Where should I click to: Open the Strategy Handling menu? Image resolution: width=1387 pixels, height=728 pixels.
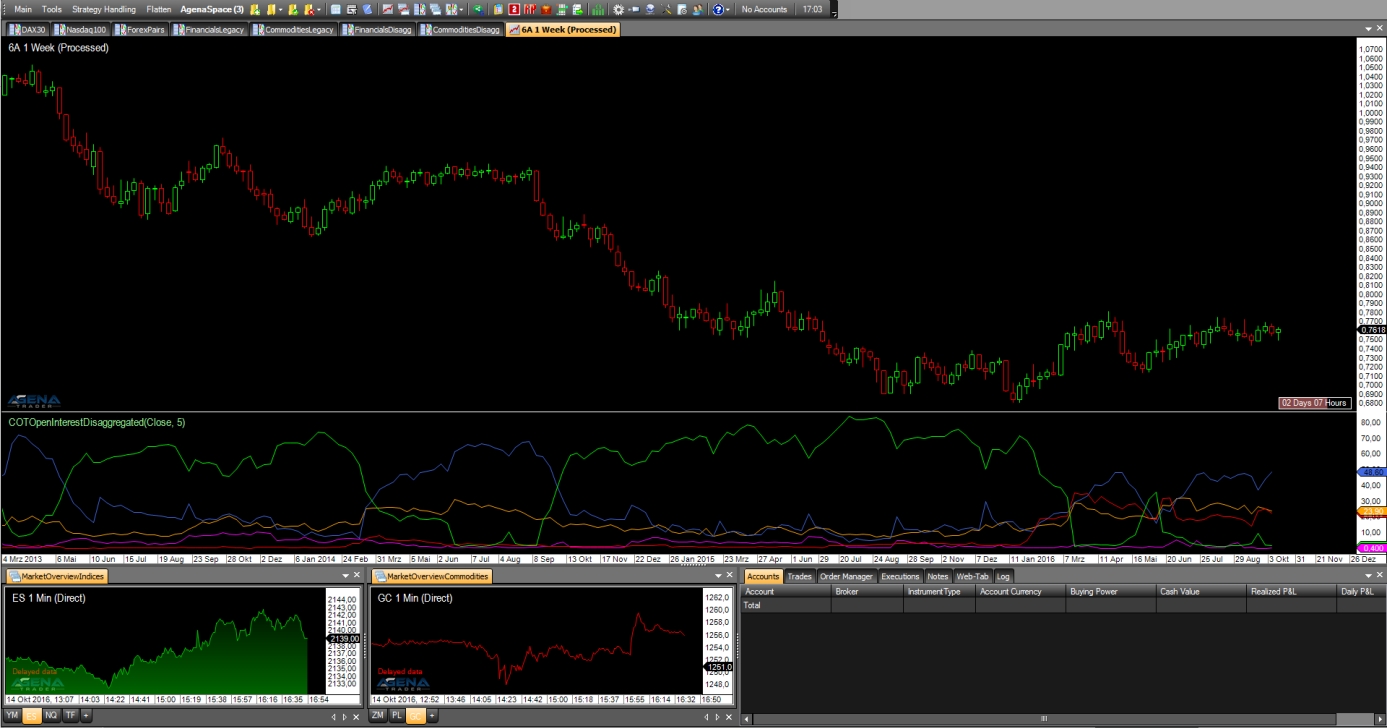[x=104, y=9]
